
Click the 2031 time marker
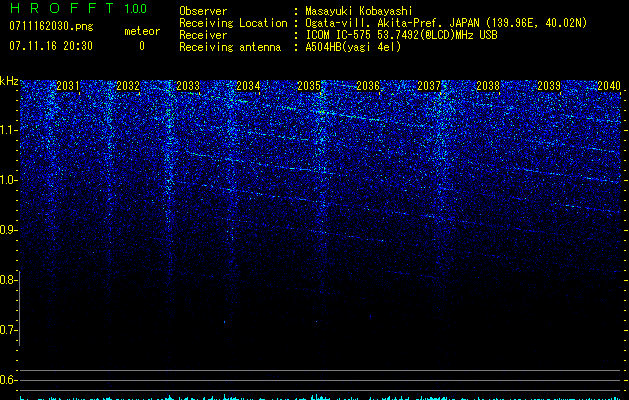68,85
